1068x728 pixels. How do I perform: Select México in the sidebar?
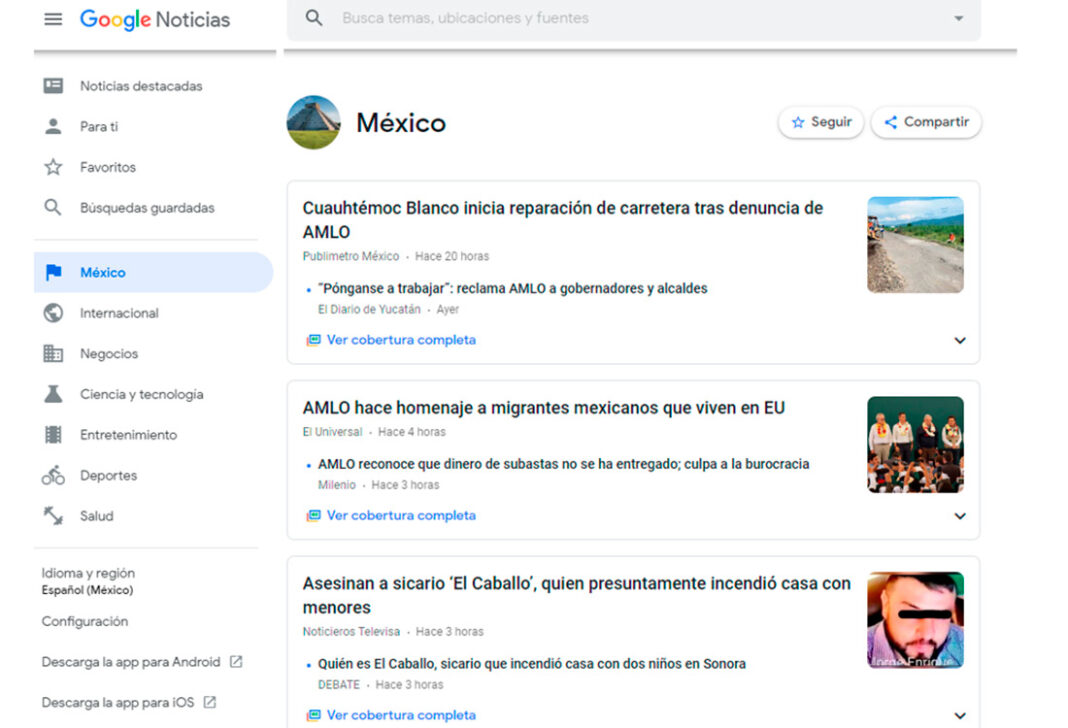[x=104, y=271]
